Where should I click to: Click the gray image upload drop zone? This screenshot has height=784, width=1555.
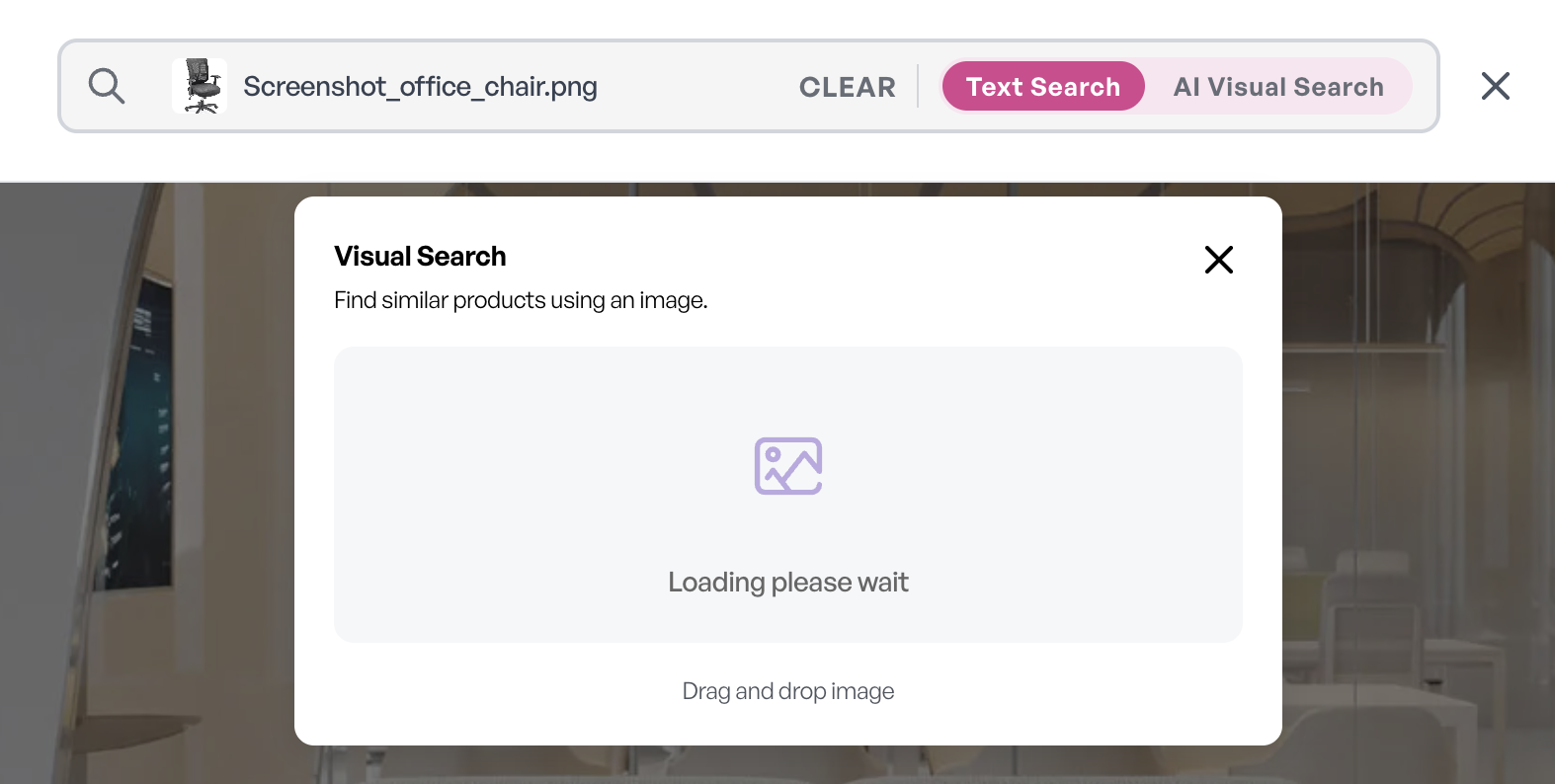(x=788, y=495)
